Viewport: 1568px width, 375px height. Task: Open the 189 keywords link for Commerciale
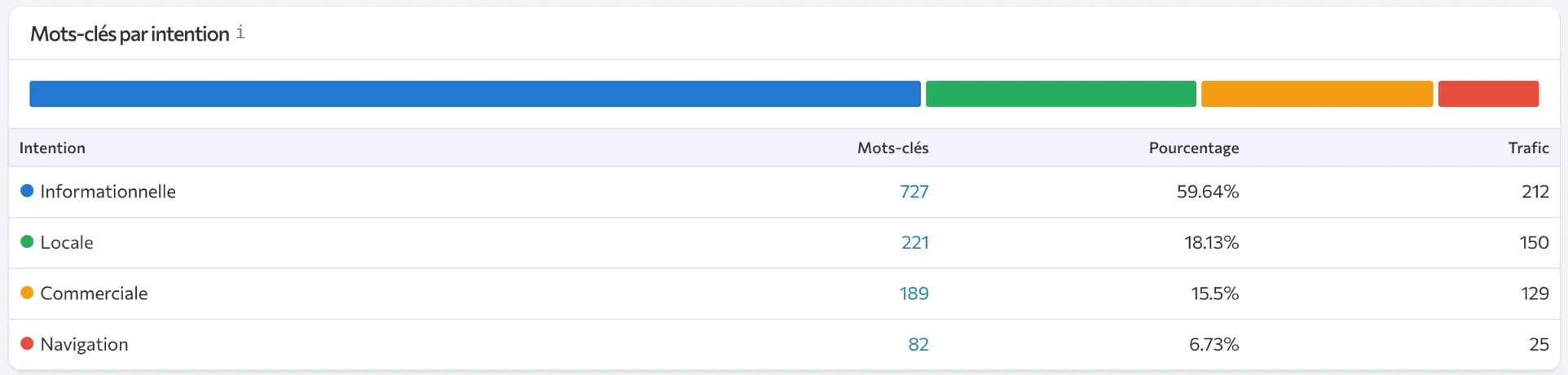coord(914,293)
